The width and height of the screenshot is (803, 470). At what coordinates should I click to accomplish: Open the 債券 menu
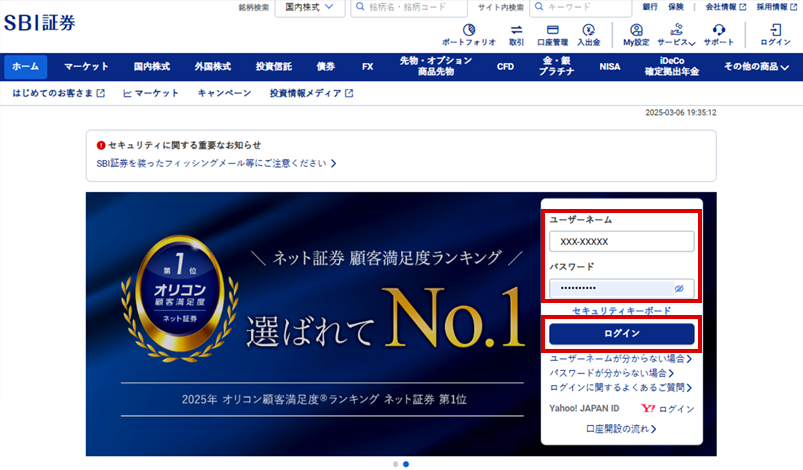[326, 67]
